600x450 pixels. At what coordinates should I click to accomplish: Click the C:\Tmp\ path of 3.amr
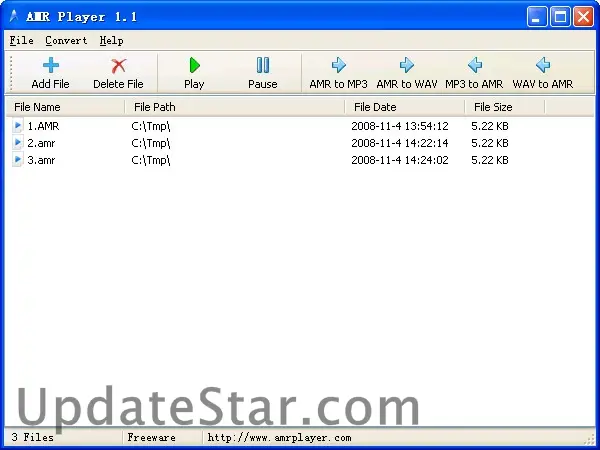pos(151,160)
